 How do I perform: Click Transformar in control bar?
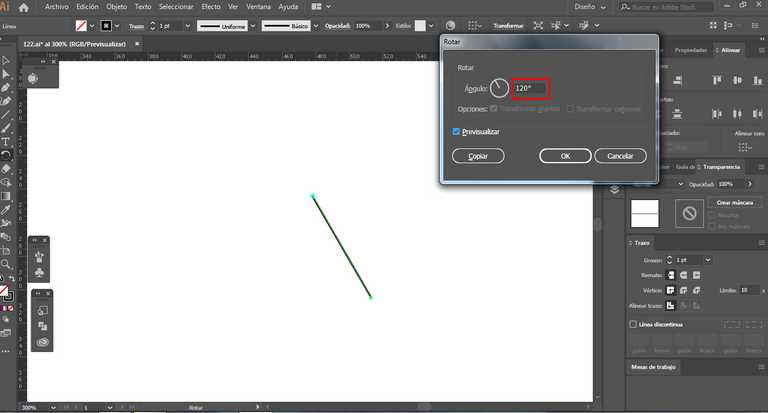point(508,26)
